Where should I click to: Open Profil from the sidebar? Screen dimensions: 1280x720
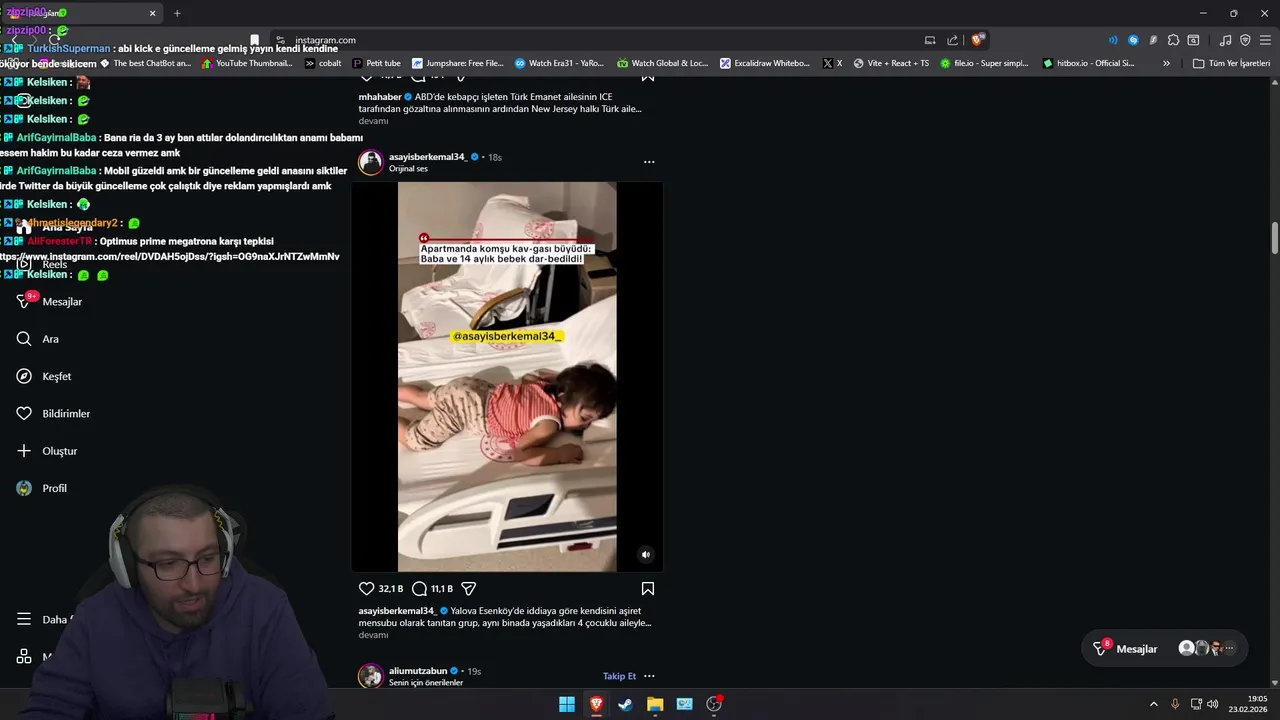42,488
